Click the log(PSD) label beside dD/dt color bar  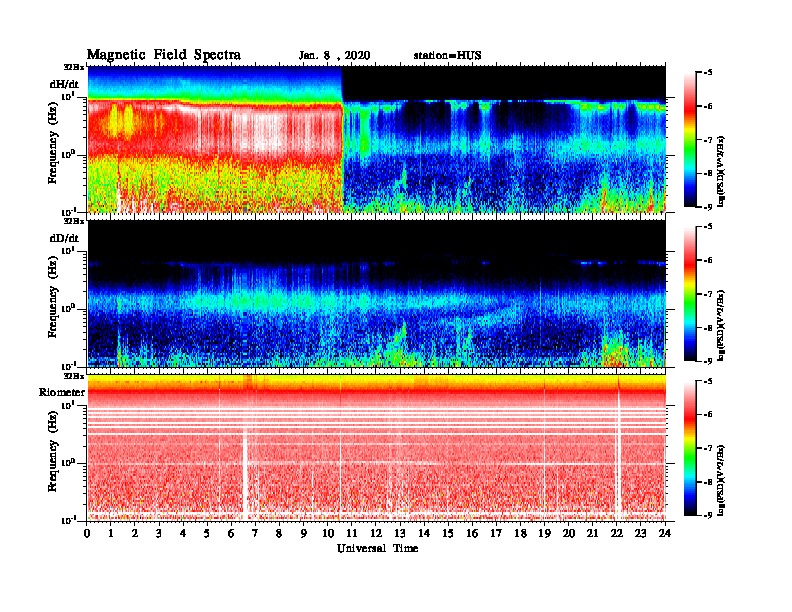coord(722,325)
